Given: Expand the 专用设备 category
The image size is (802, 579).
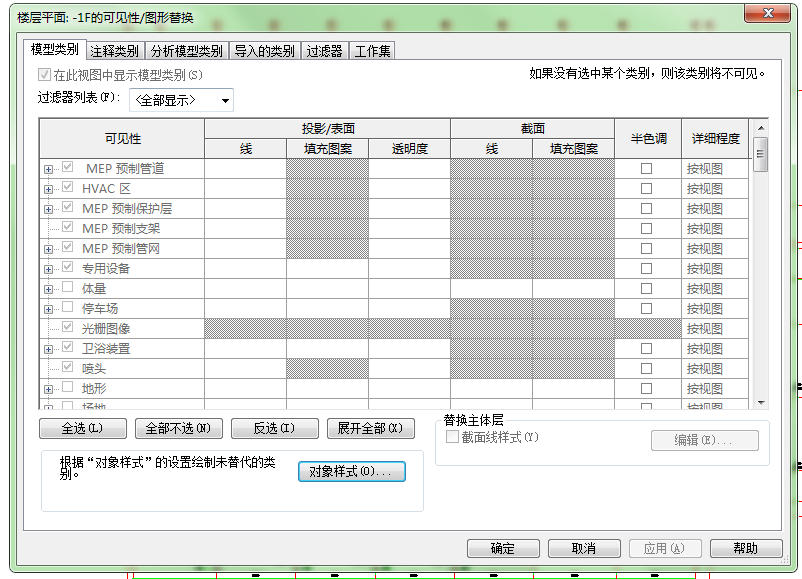Looking at the screenshot, I should pos(48,269).
